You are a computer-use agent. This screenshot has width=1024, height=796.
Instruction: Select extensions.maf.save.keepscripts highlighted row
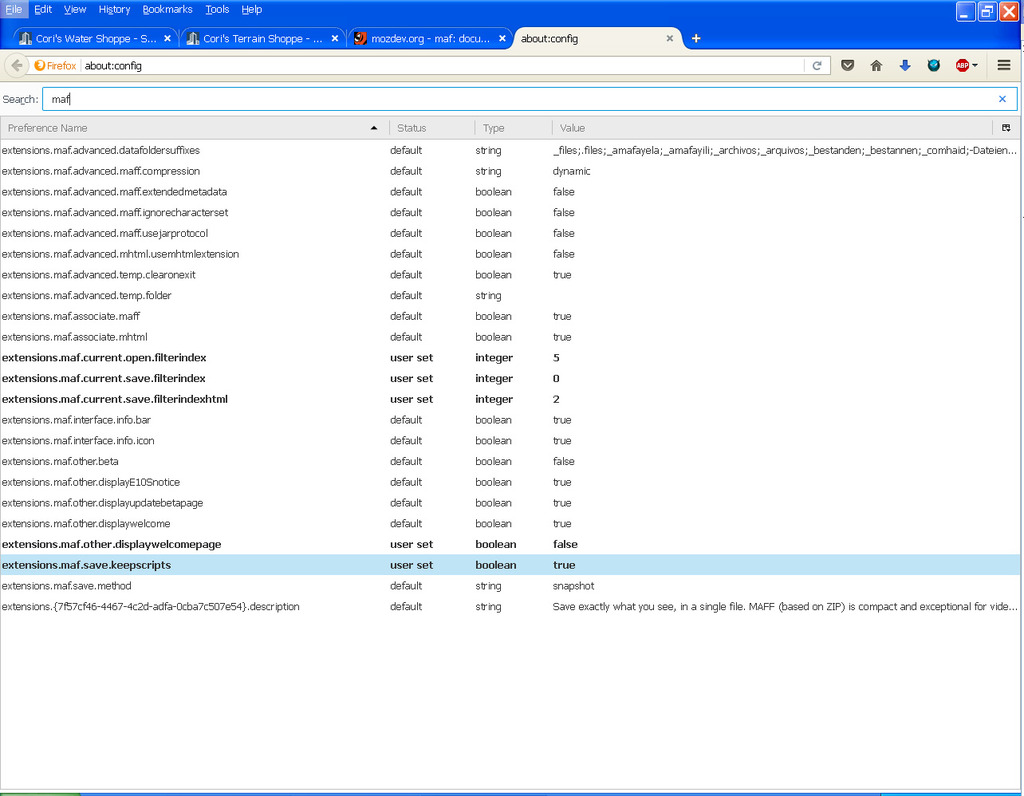(x=510, y=565)
